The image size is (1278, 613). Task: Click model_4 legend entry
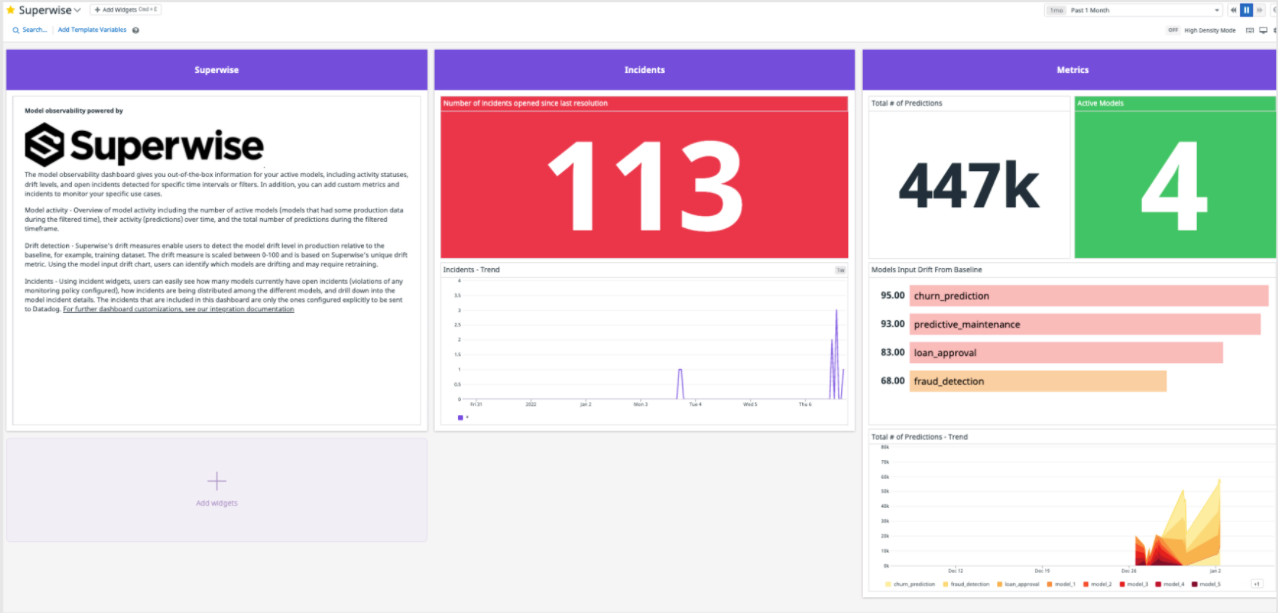pos(1170,584)
